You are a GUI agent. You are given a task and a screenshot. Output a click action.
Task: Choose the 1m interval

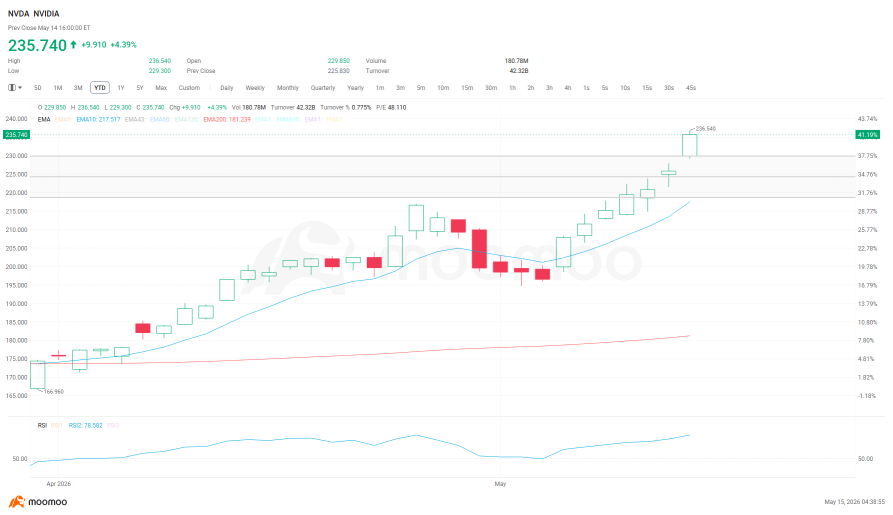coord(380,88)
